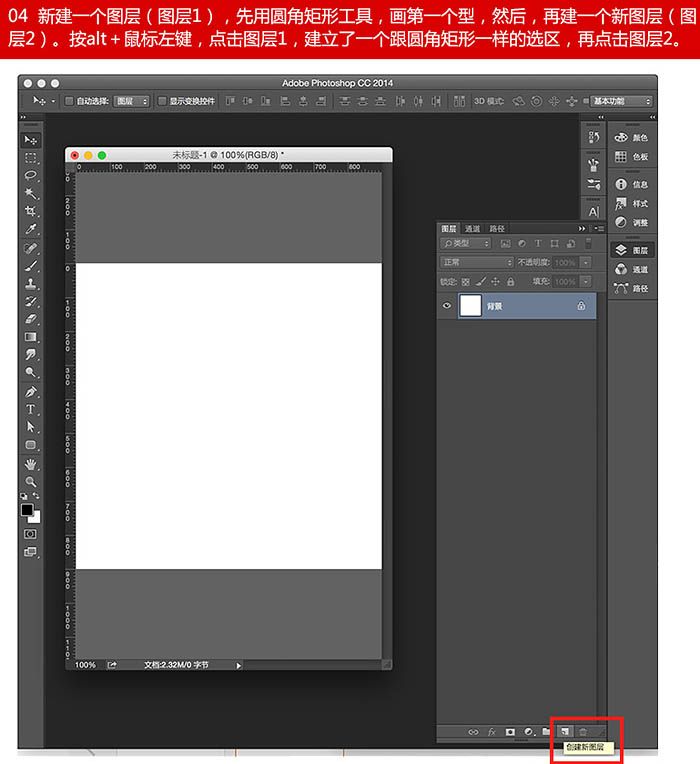Pick the Crop tool in toolbar
700x764 pixels.
coord(31,212)
